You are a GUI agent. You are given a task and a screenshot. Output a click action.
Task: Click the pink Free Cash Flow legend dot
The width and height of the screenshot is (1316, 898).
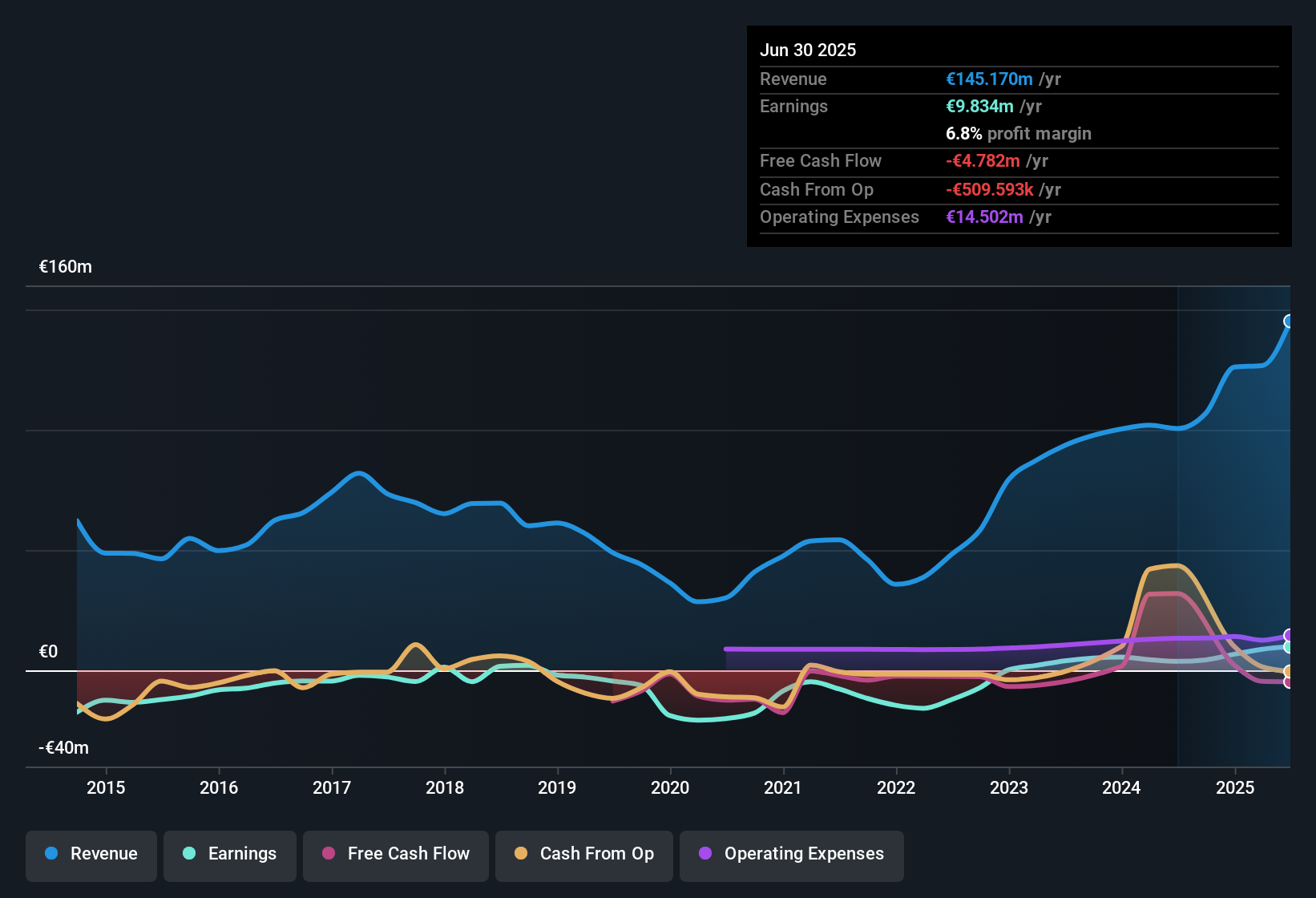coord(329,854)
